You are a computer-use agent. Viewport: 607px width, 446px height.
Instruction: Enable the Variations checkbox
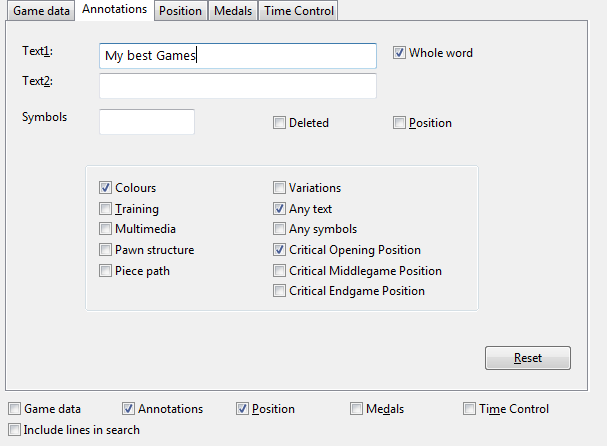coord(280,188)
